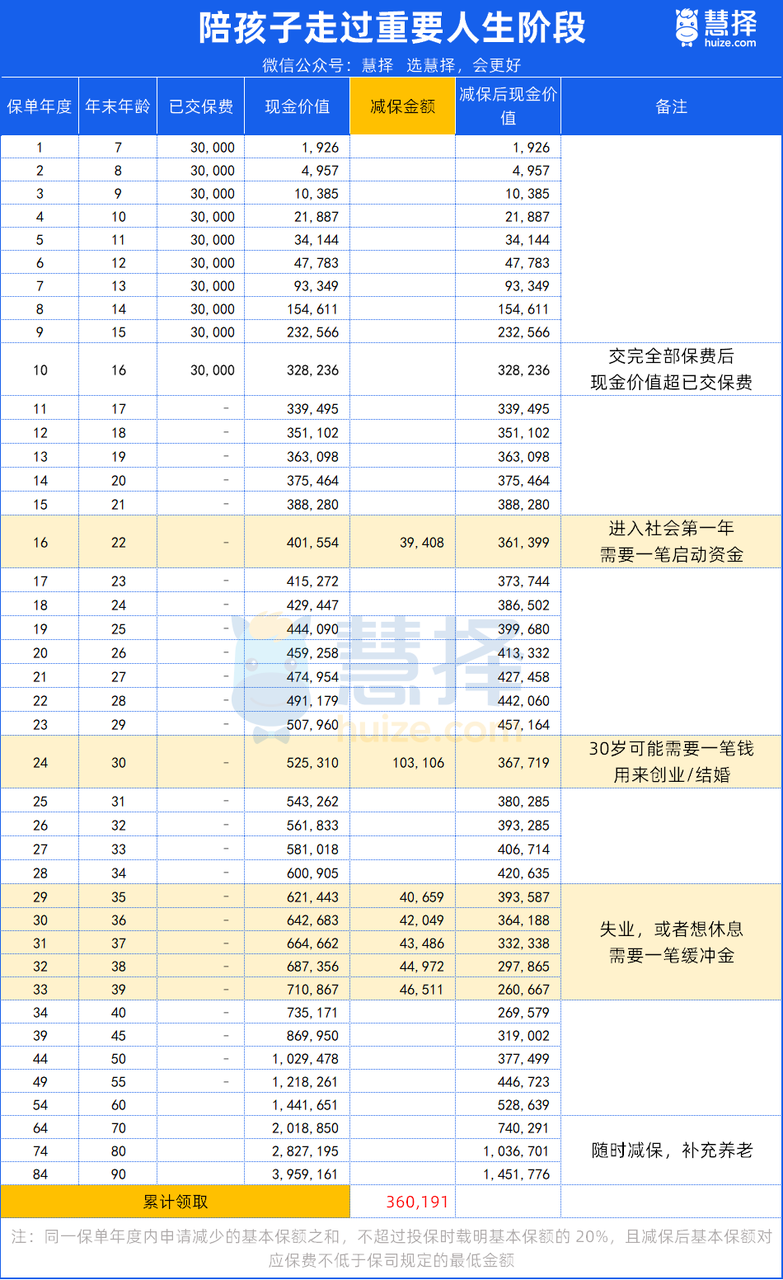Image resolution: width=783 pixels, height=1280 pixels.
Task: Click the Huize logo in the header
Action: coord(715,27)
